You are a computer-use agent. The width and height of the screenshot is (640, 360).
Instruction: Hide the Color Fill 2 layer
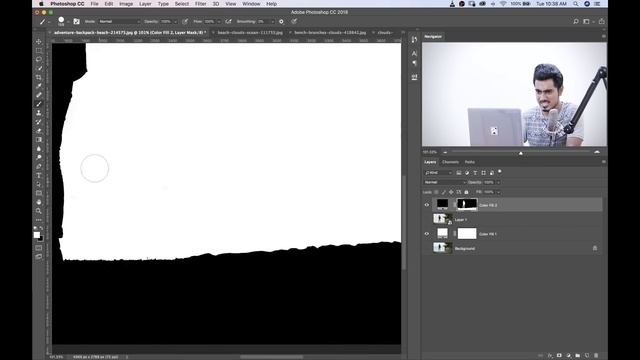[x=427, y=205]
